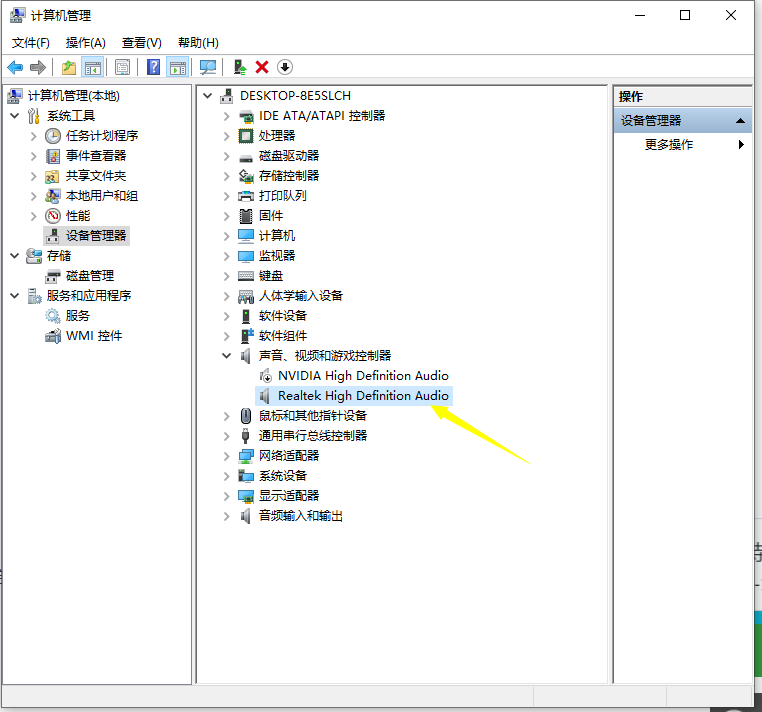The width and height of the screenshot is (762, 712).
Task: Open the 操作(A) menu
Action: 85,42
